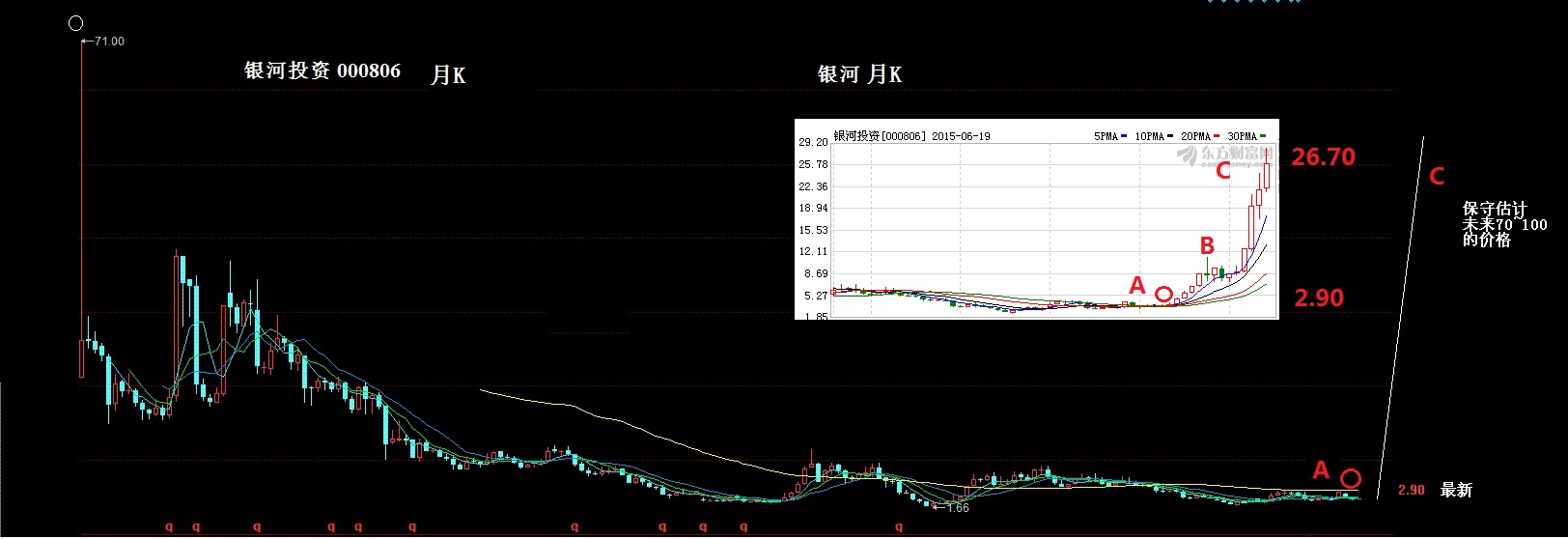The image size is (1568, 539).
Task: Select the 10PMA legend entry in inset chart
Action: pos(1154,137)
